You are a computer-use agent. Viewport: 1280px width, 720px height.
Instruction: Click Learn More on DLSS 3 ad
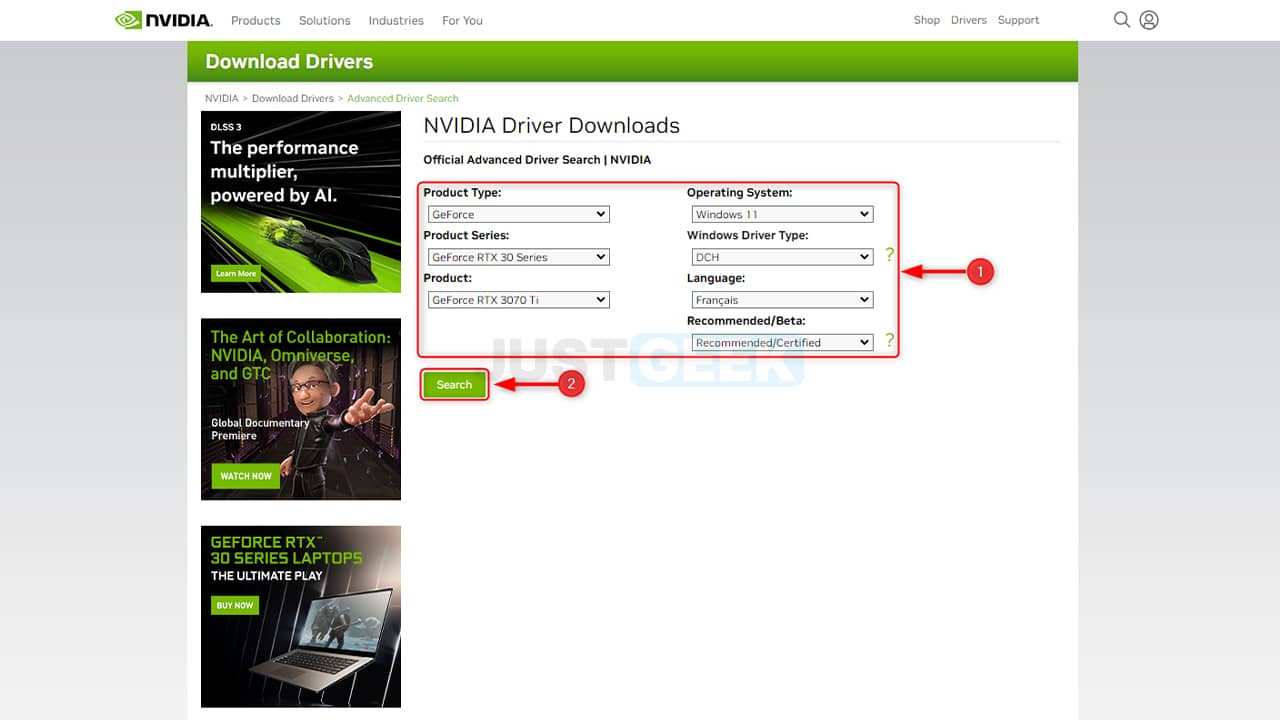[x=236, y=273]
